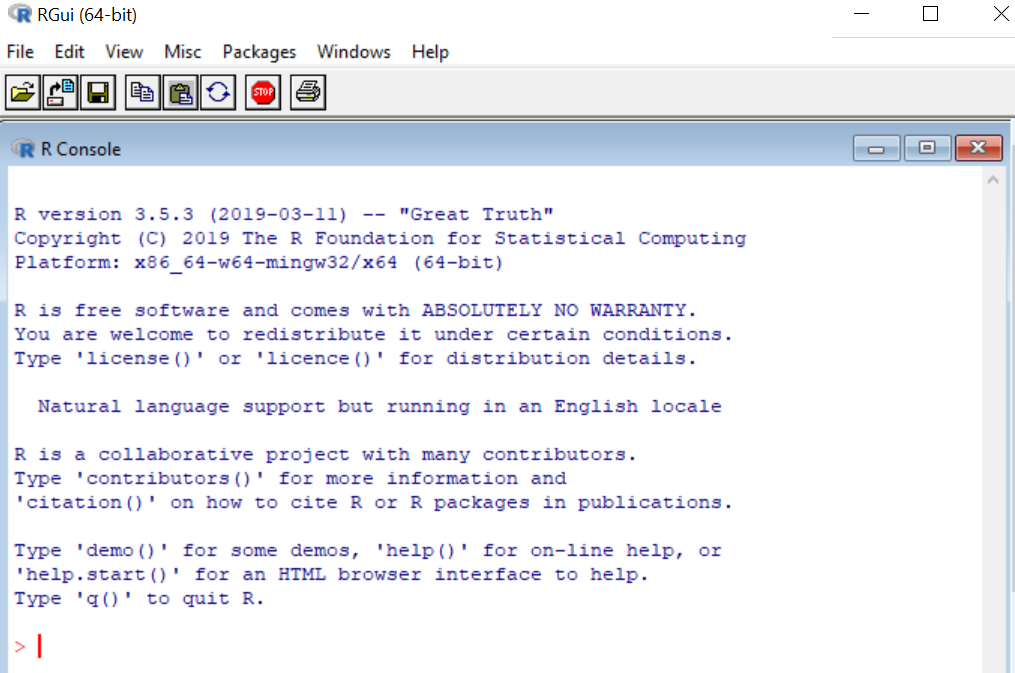The width and height of the screenshot is (1015, 673).
Task: Click the Paste clipboard icon
Action: pos(180,93)
